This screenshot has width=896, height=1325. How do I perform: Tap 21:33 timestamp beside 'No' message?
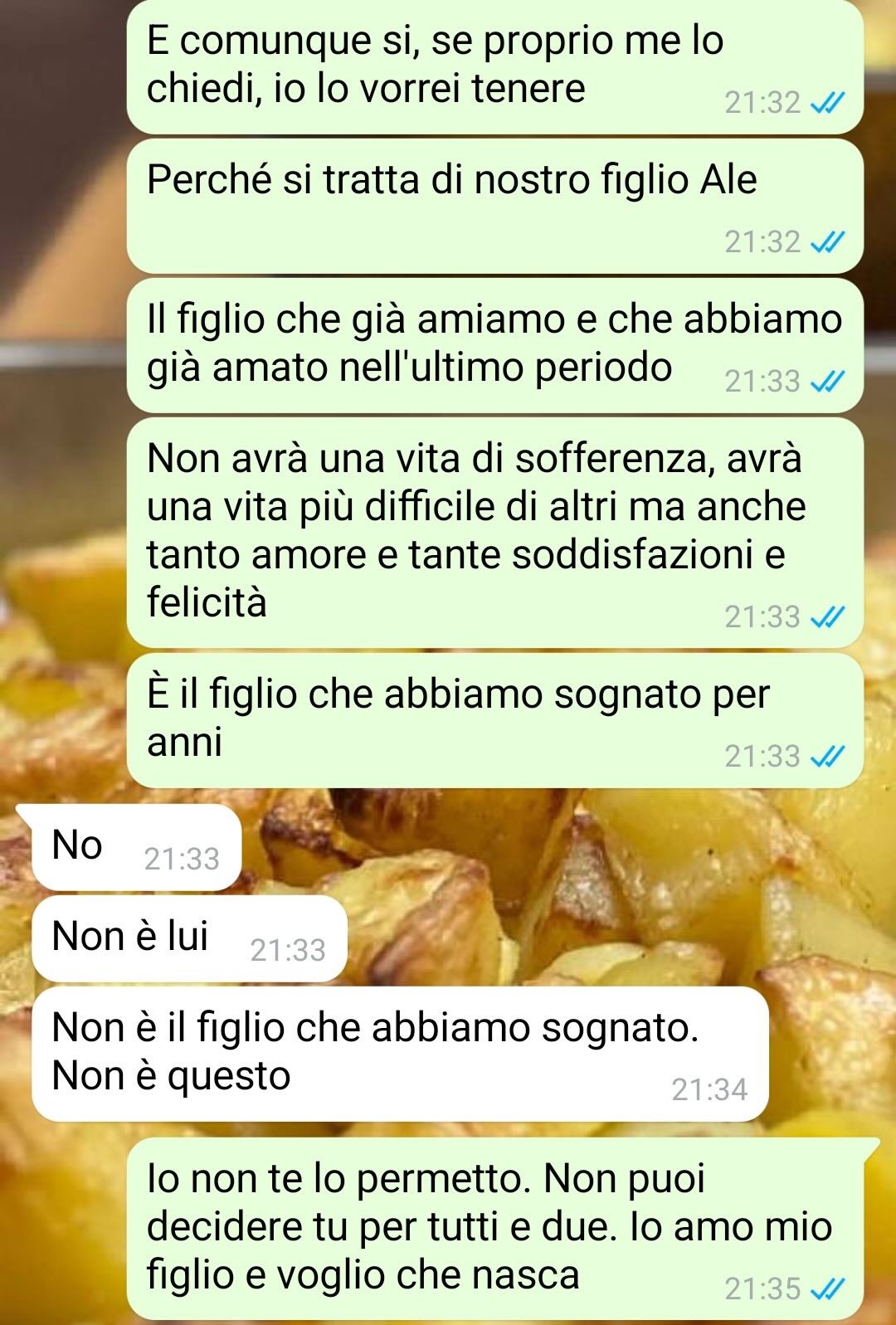click(x=182, y=860)
